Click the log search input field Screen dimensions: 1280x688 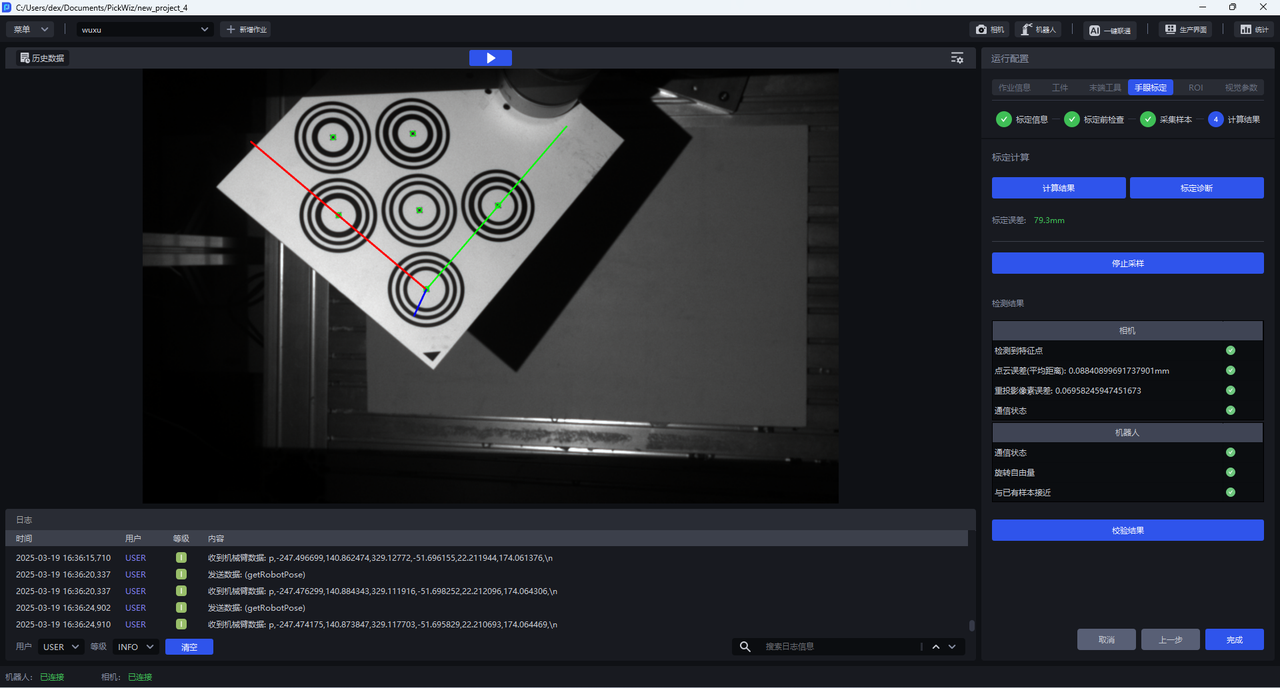(x=838, y=647)
